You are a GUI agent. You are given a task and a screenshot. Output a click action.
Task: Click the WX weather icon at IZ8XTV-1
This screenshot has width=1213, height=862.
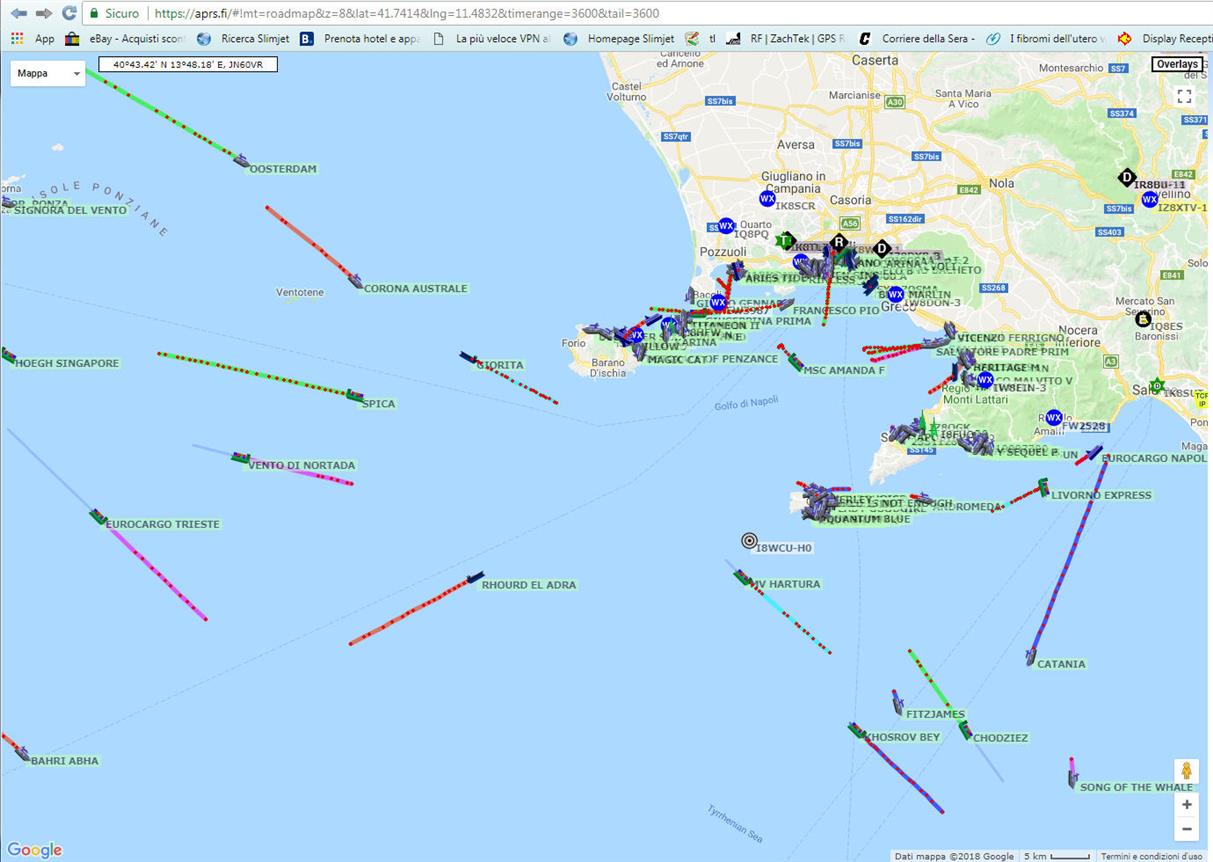[x=1150, y=199]
